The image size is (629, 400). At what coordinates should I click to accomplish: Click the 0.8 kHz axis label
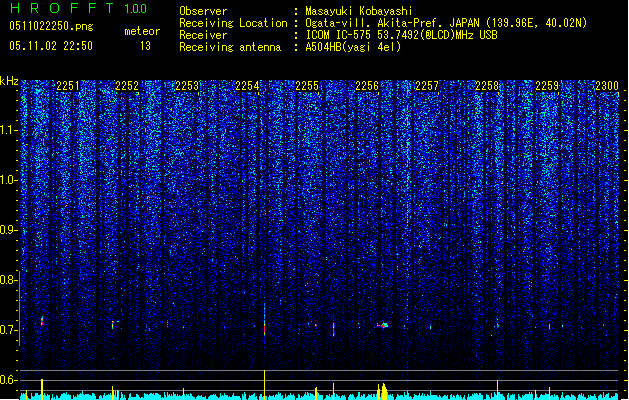(8, 280)
